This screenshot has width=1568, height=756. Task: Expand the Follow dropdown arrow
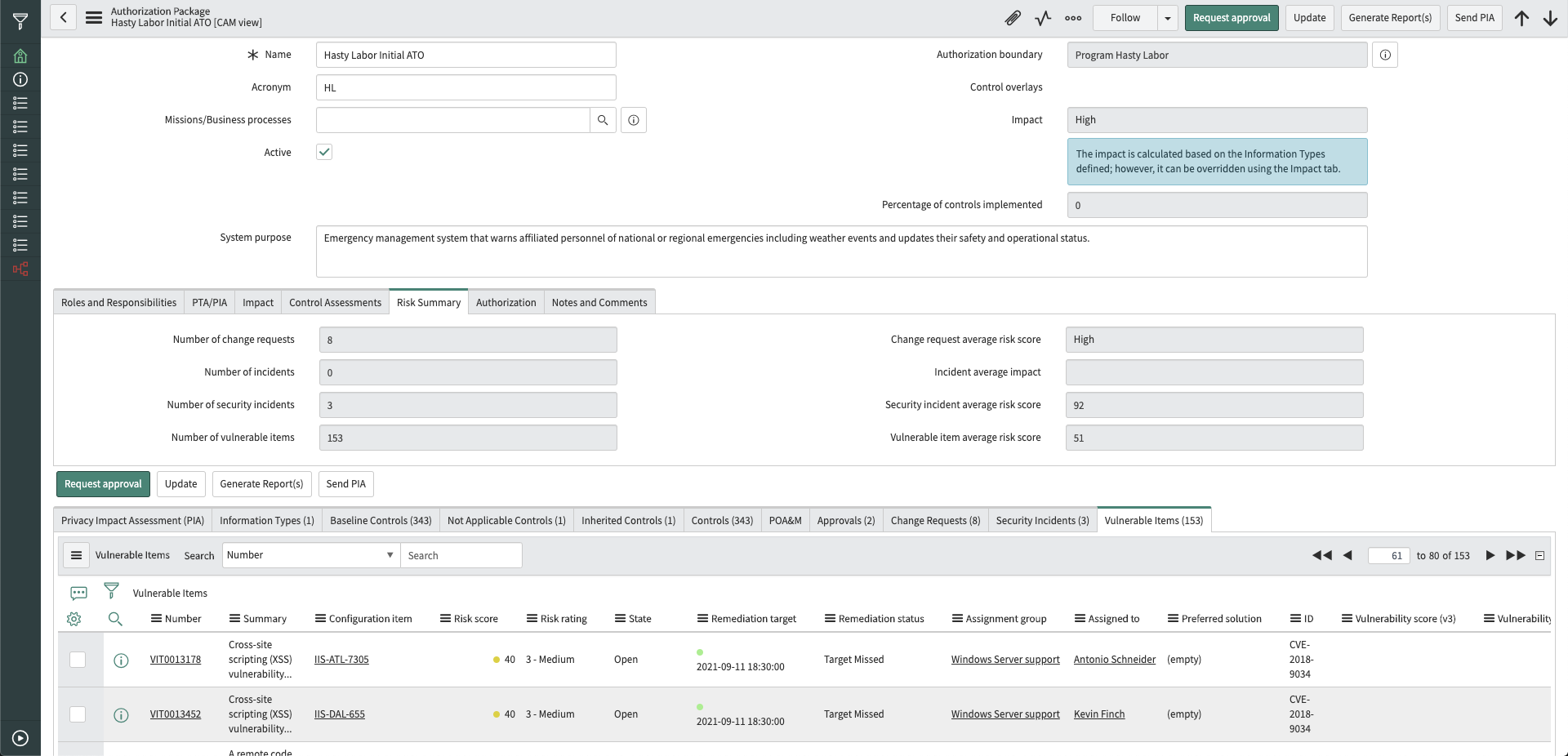click(x=1168, y=18)
